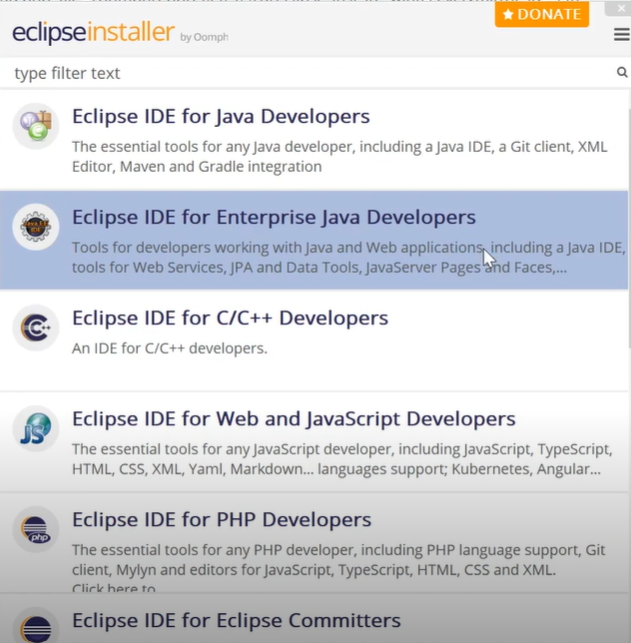Screen dimensions: 631x643
Task: Click the 'Click here to' link
Action: [114, 588]
